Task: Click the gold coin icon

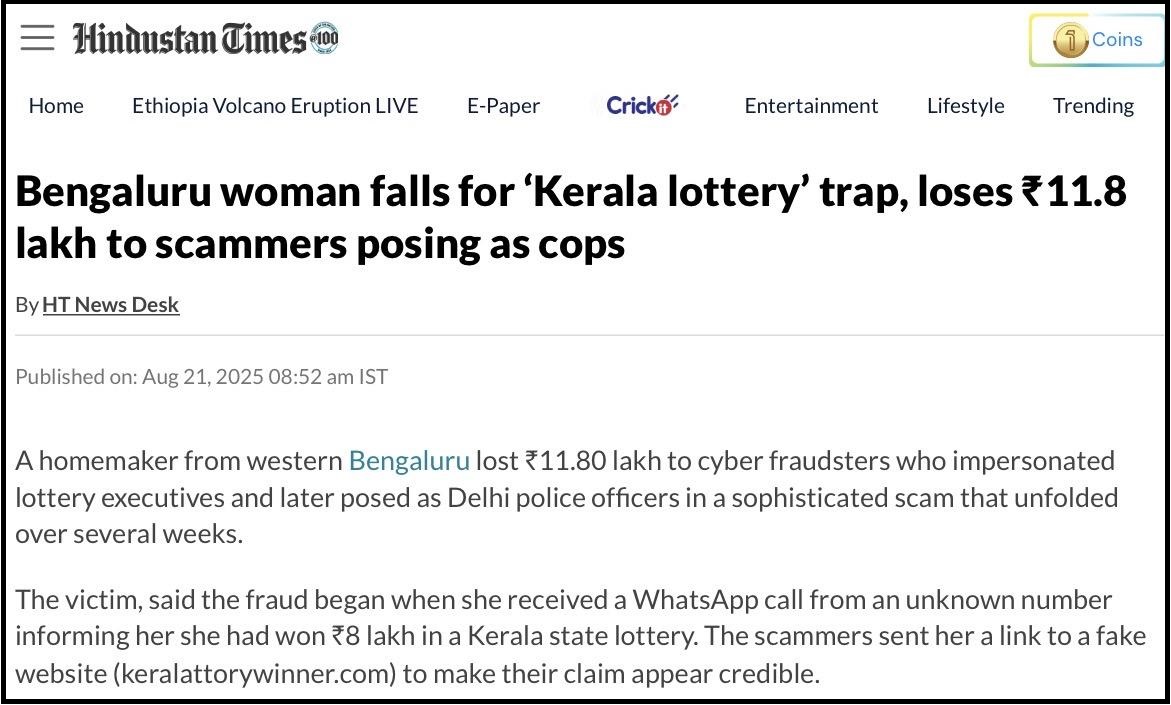Action: 1069,41
